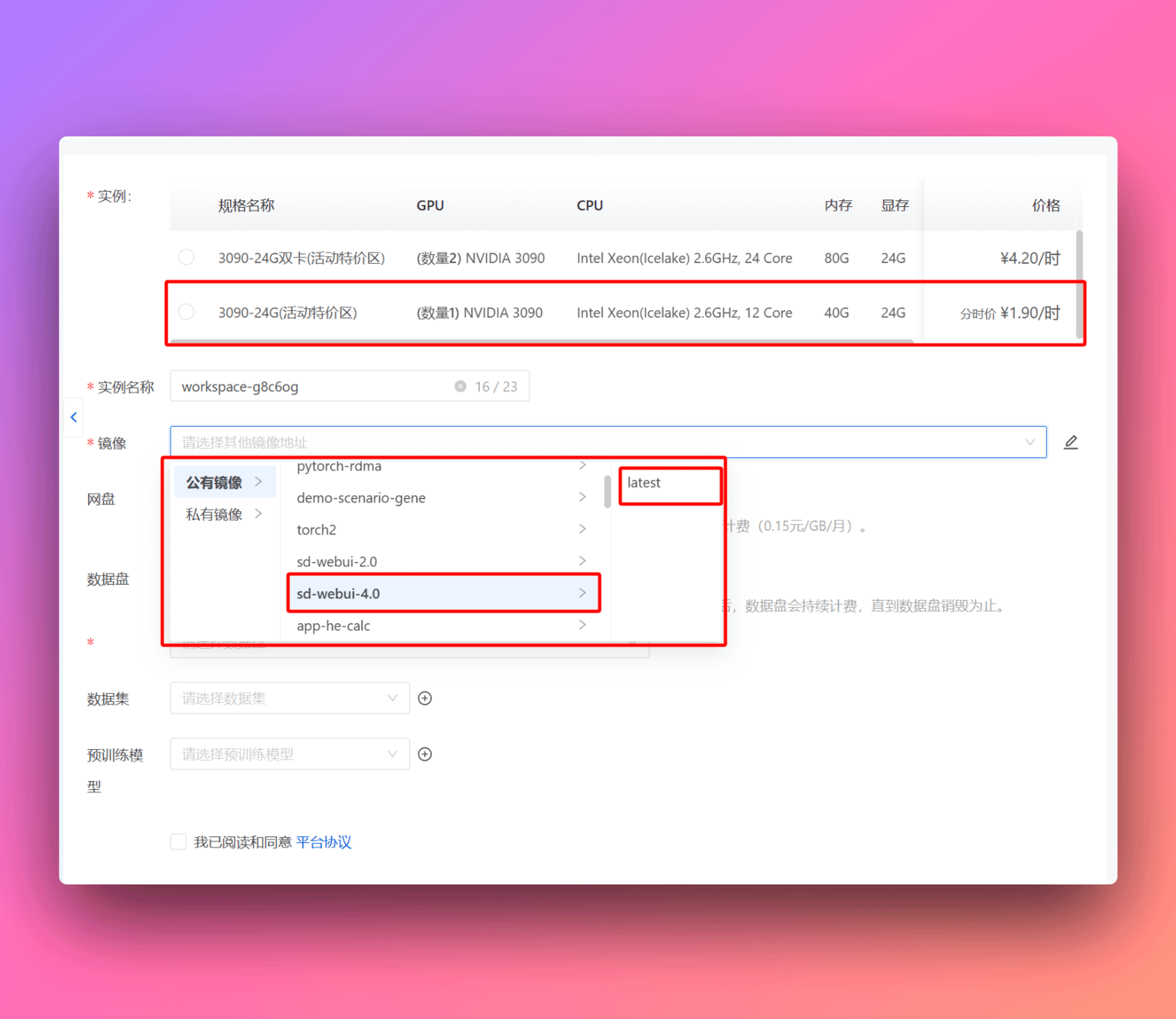
Task: Click plus icon next to 预训练模型 dropdown
Action: coord(425,754)
